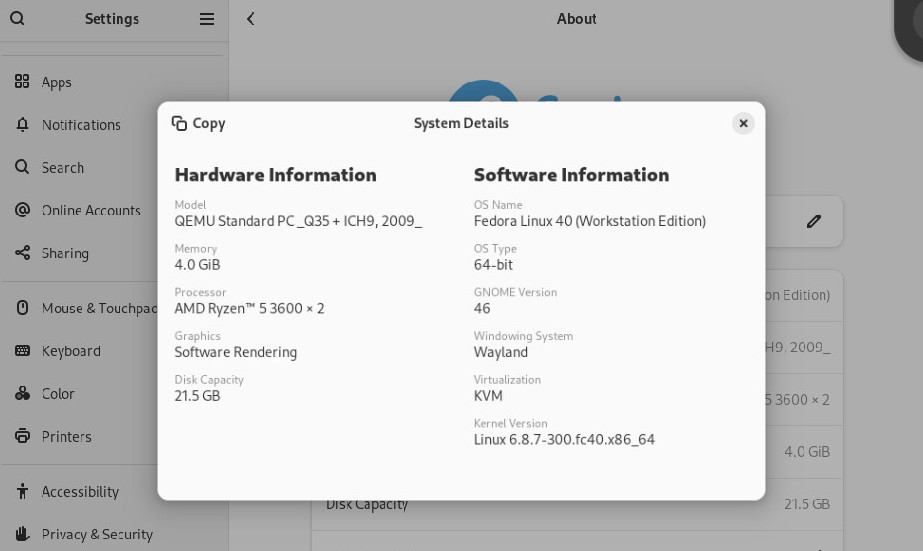Open Mouse & Touchpad settings
The height and width of the screenshot is (551, 923).
coord(114,308)
